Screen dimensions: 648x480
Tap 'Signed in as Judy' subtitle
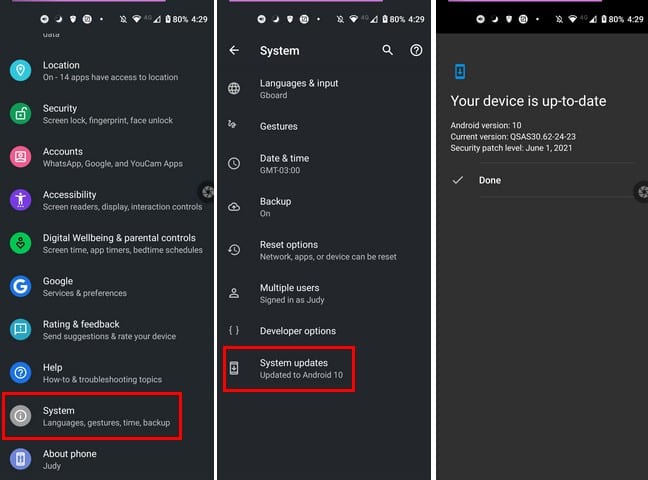click(292, 300)
